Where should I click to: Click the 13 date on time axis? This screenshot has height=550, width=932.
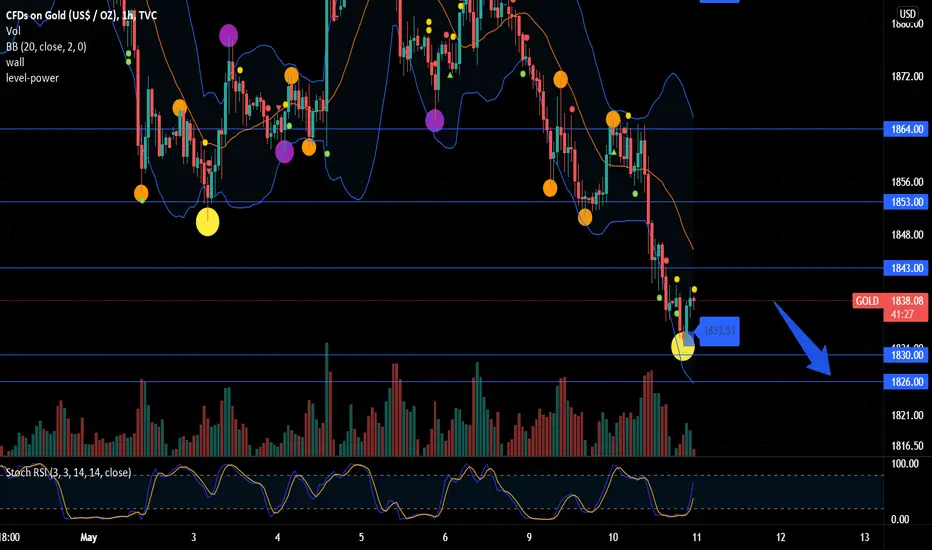point(864,538)
